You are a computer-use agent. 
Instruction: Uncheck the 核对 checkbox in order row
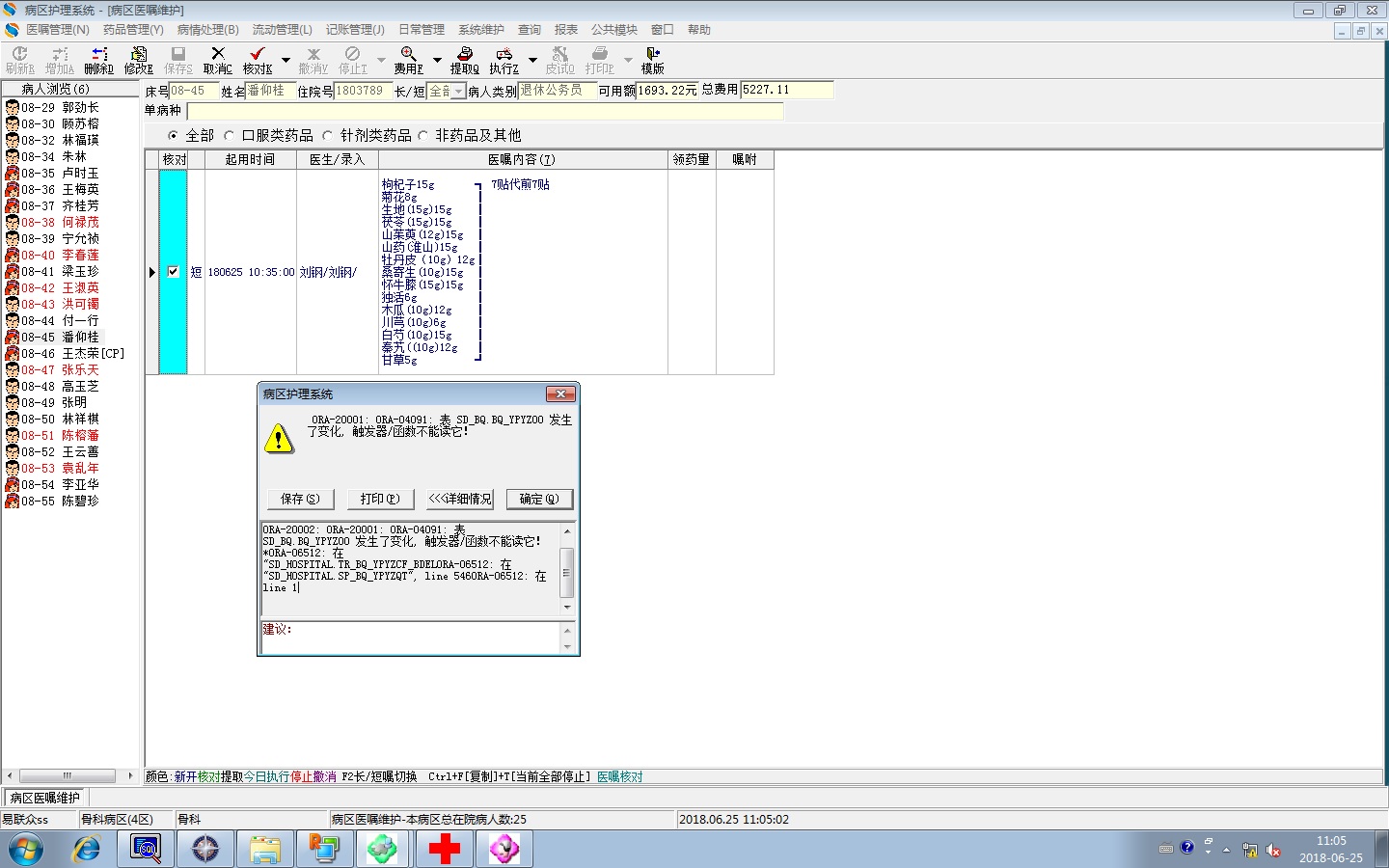click(x=173, y=272)
